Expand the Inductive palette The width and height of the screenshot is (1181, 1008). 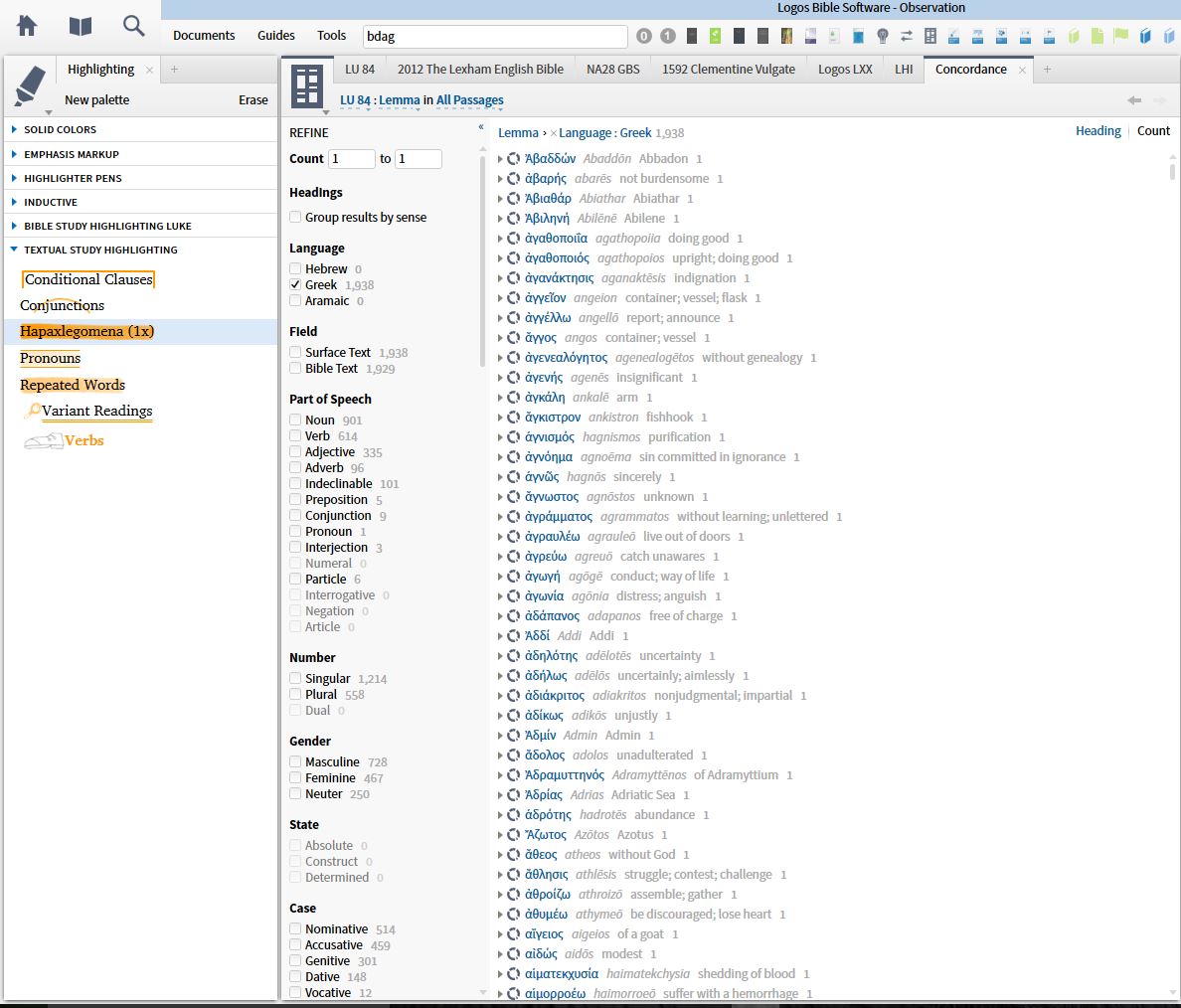point(14,203)
